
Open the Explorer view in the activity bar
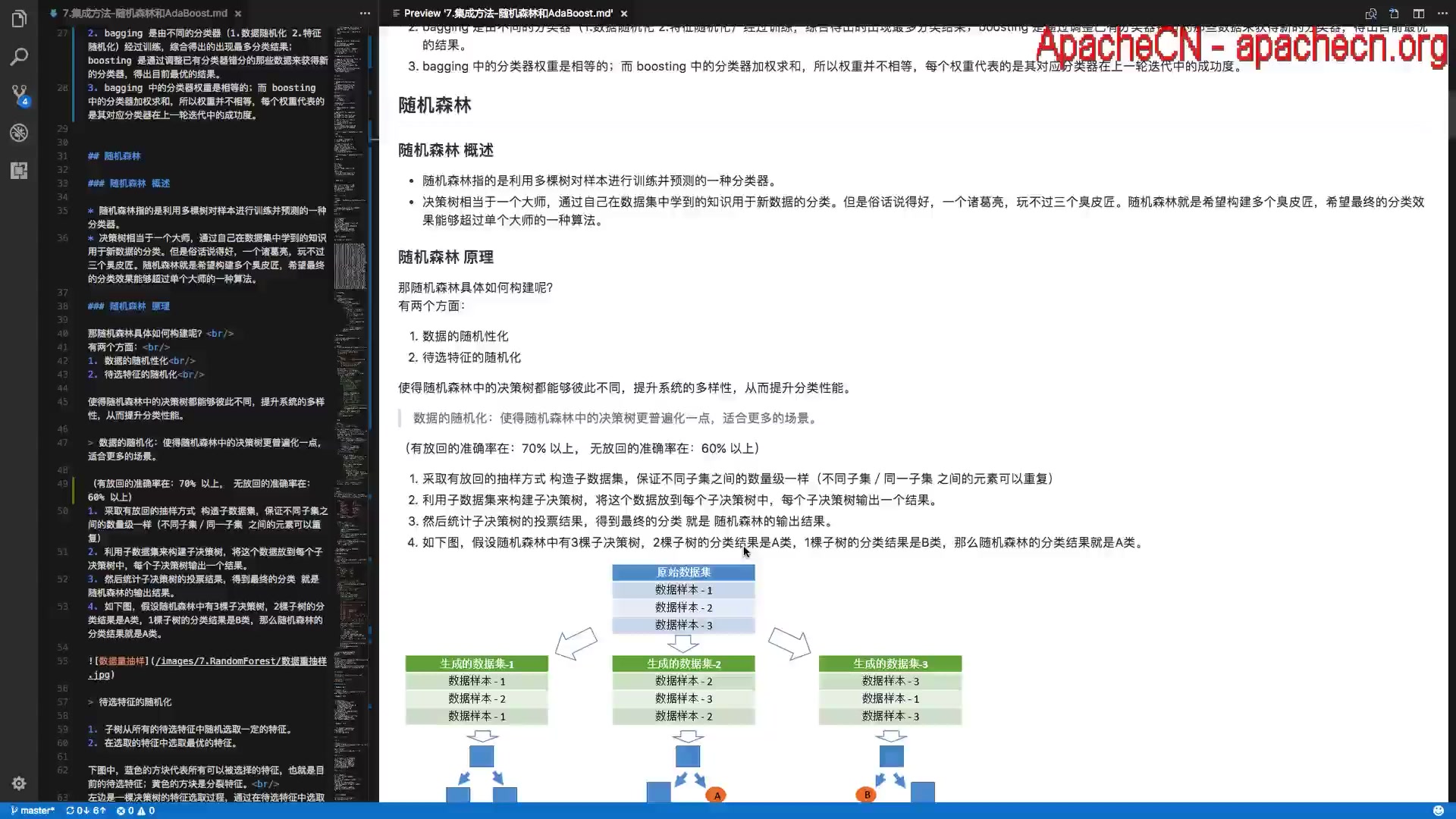19,19
